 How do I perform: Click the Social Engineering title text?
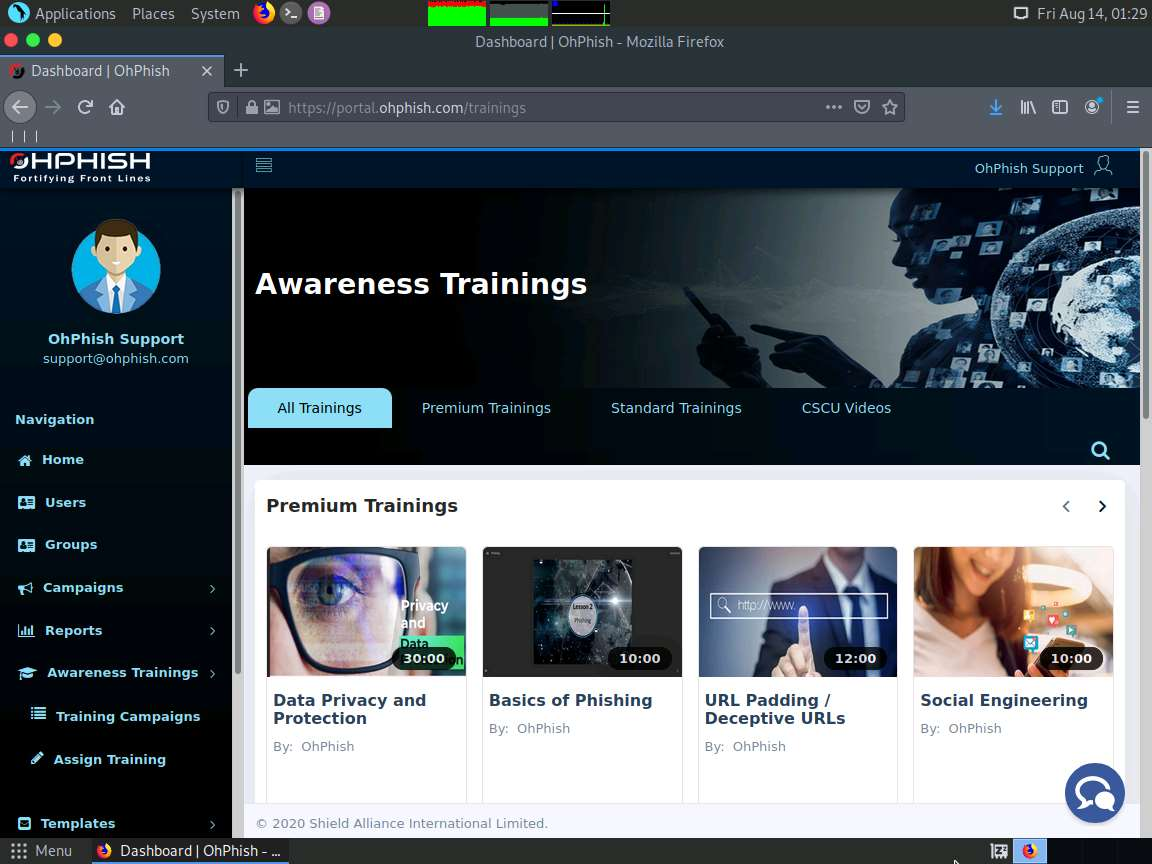click(1004, 700)
